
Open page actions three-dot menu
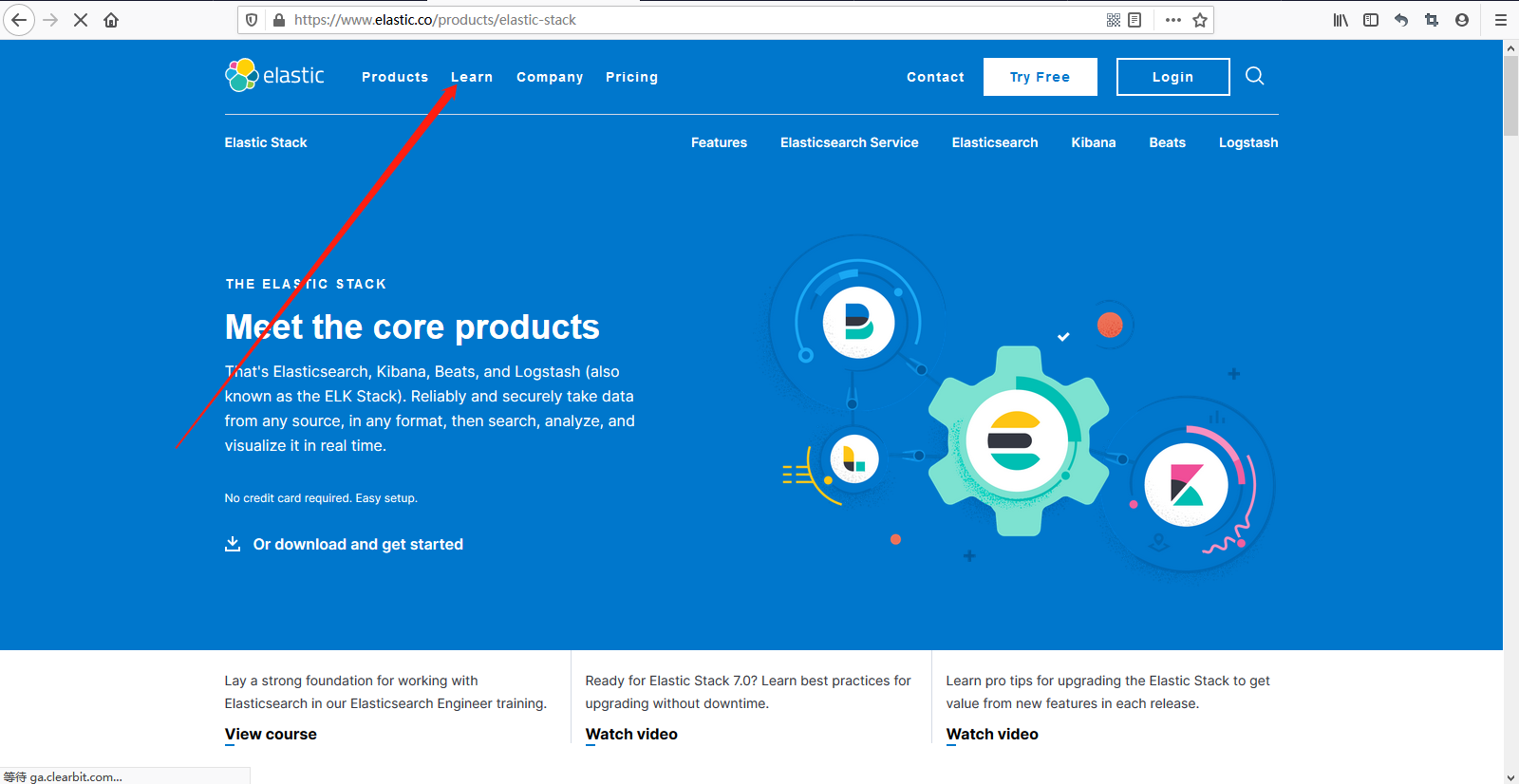1173,20
